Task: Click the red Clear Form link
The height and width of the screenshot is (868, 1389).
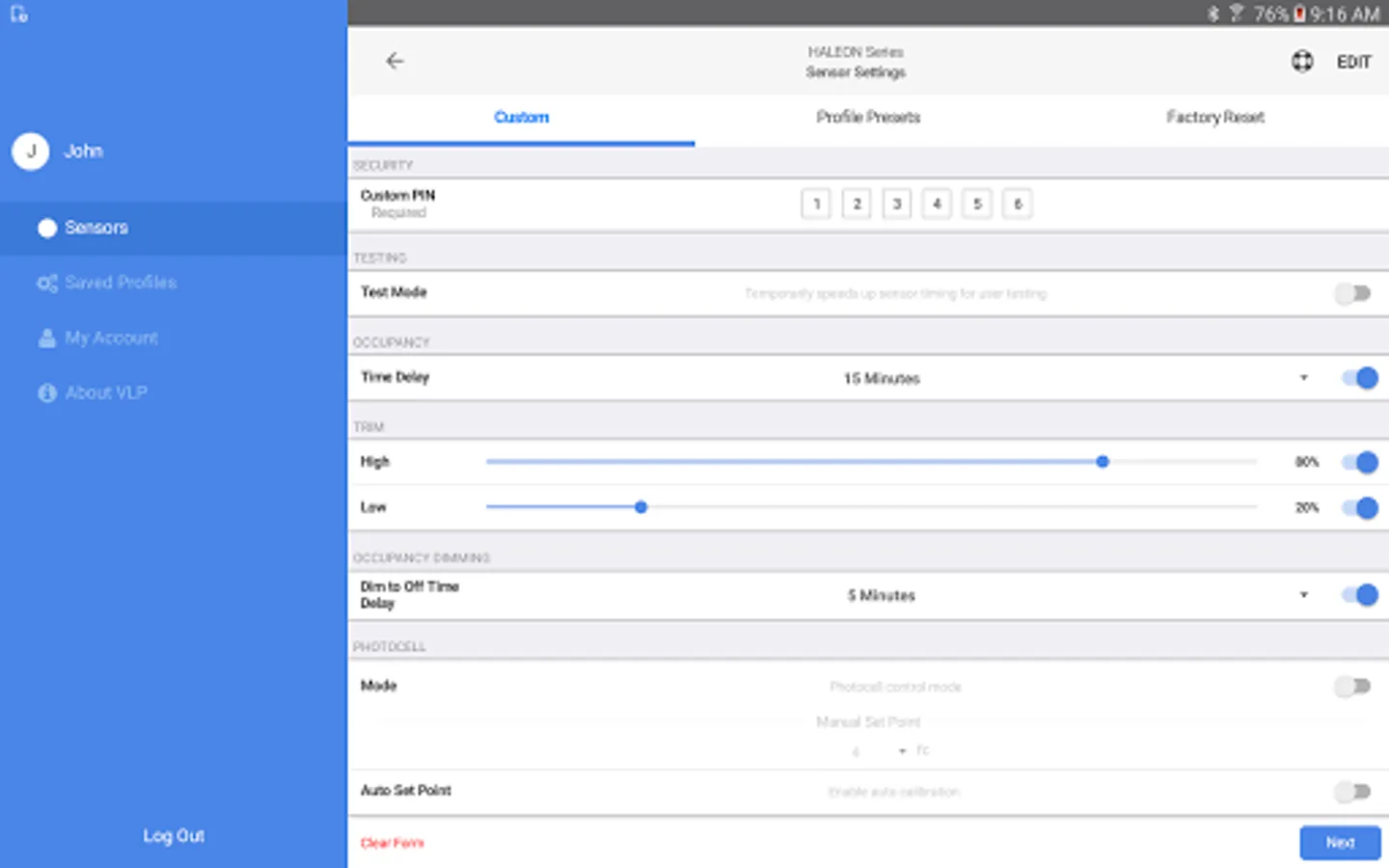Action: pyautogui.click(x=392, y=843)
